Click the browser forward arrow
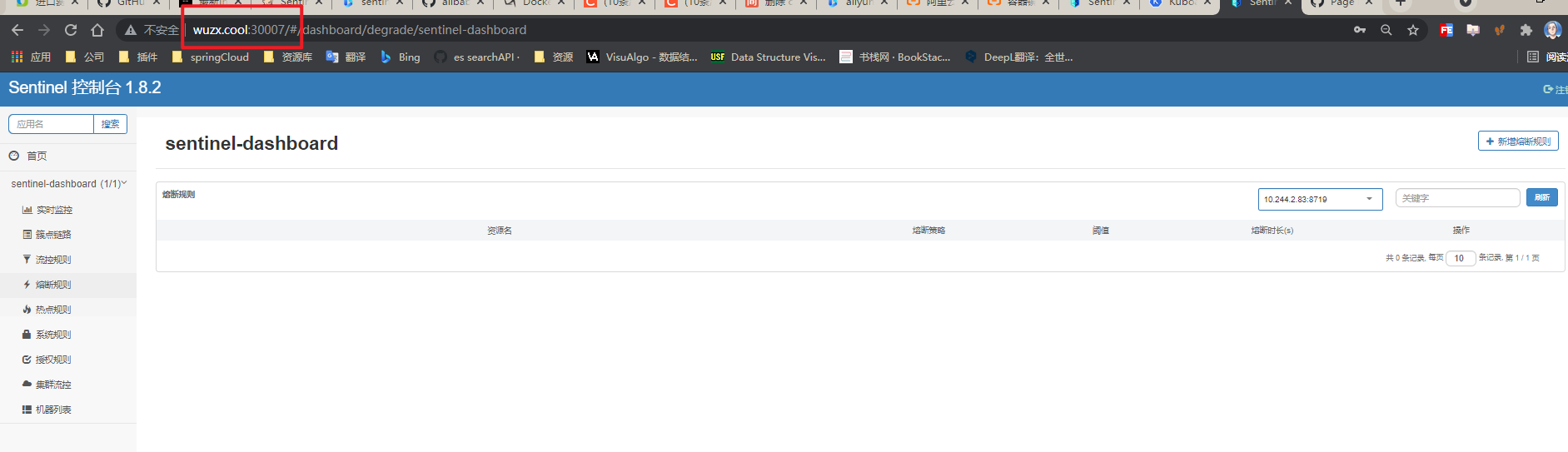 pyautogui.click(x=44, y=30)
